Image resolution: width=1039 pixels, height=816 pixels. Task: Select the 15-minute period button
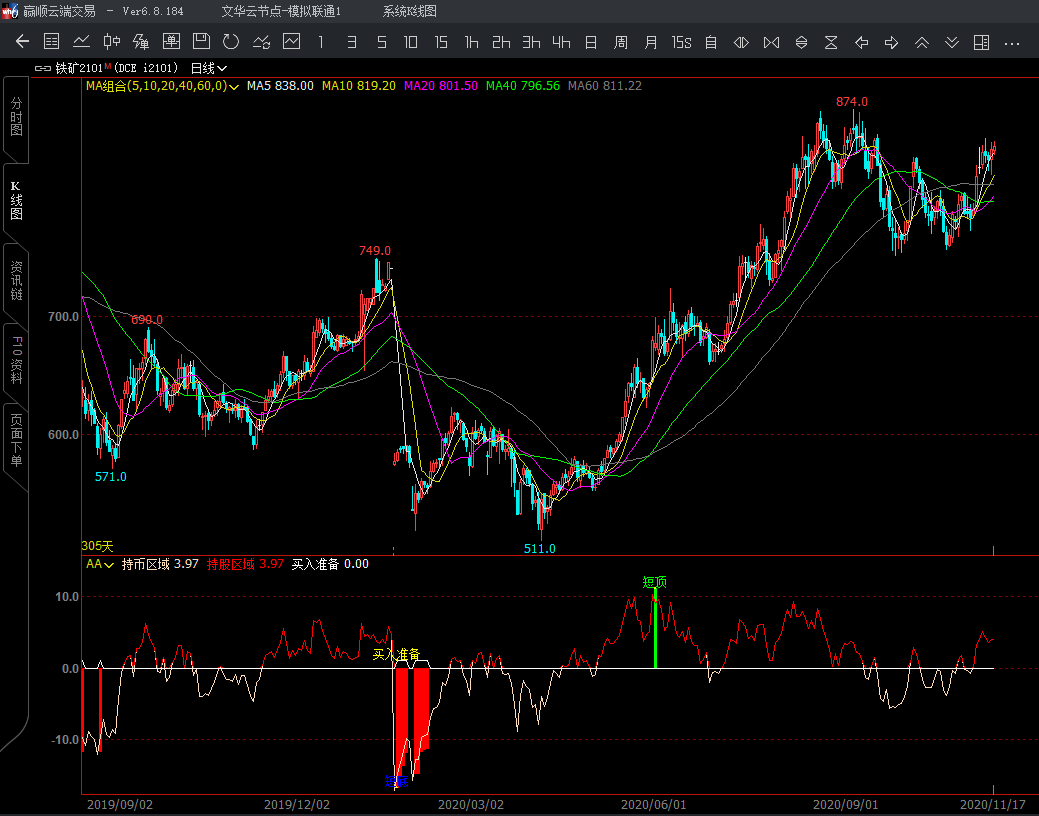(441, 42)
